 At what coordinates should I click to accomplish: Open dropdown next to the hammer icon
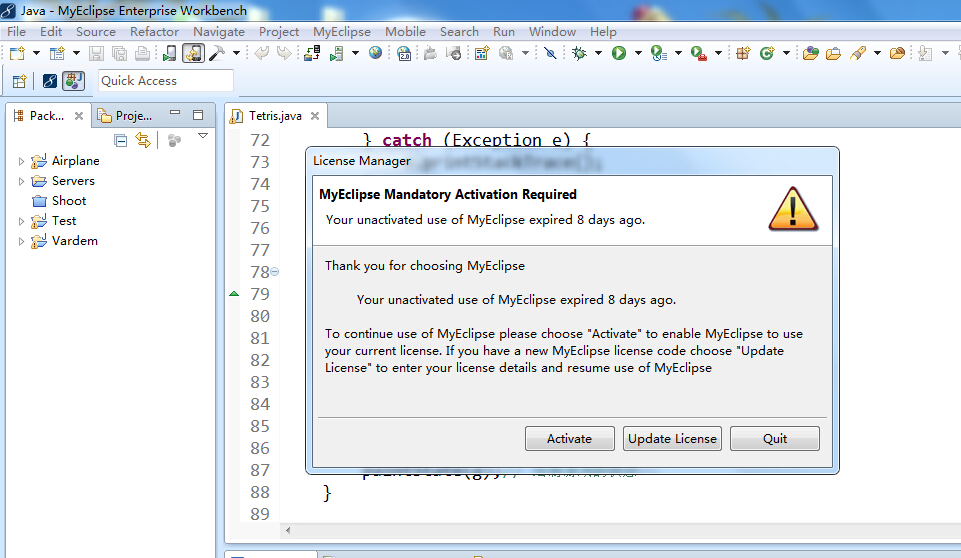coord(235,53)
